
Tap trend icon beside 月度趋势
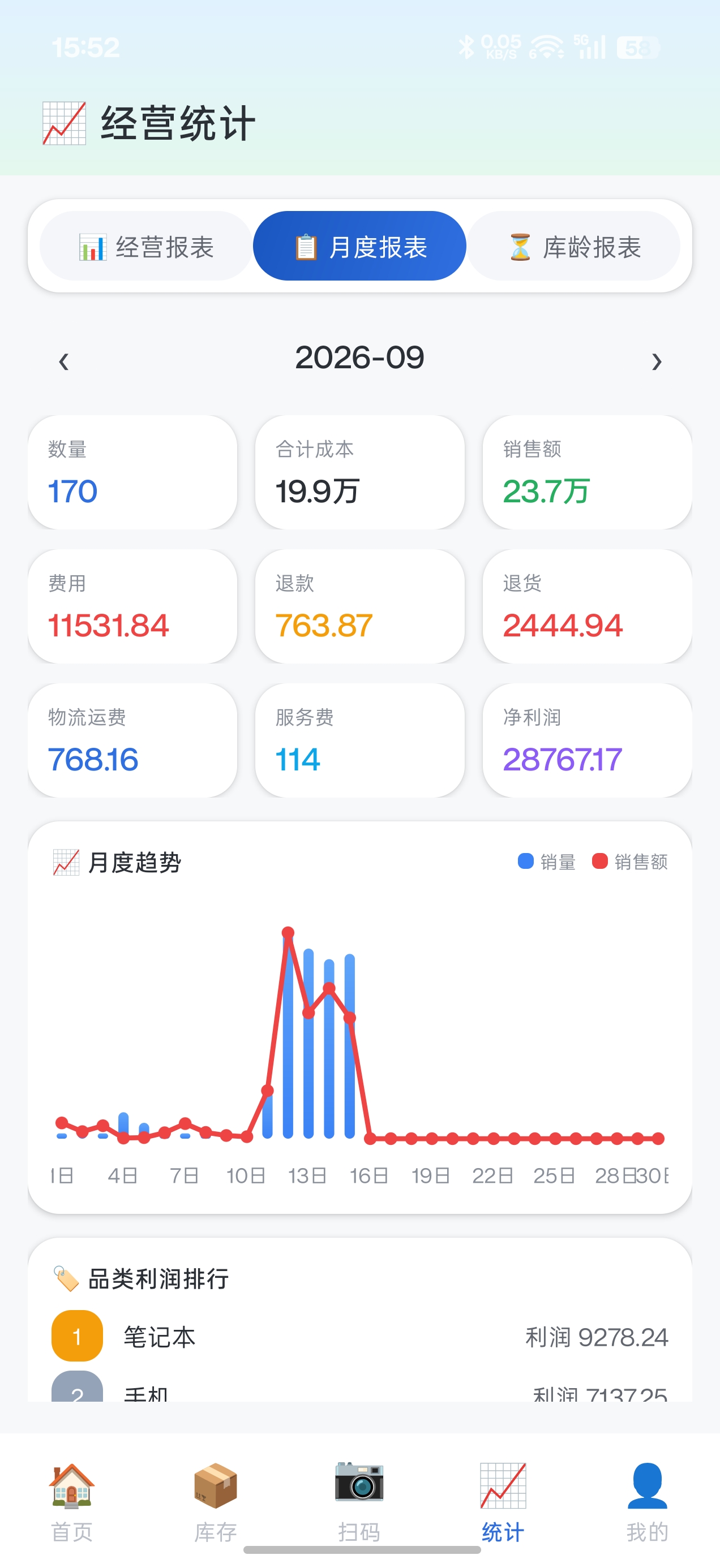(x=66, y=863)
